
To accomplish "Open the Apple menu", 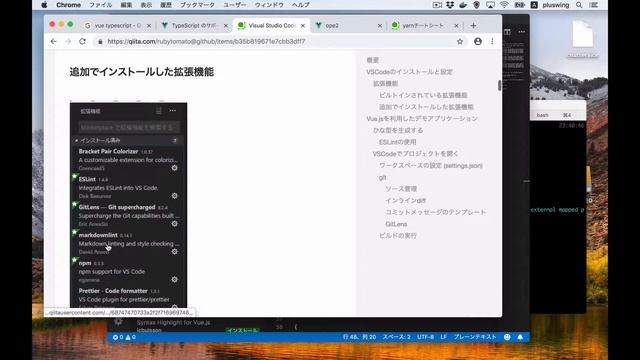I will (x=44, y=5).
